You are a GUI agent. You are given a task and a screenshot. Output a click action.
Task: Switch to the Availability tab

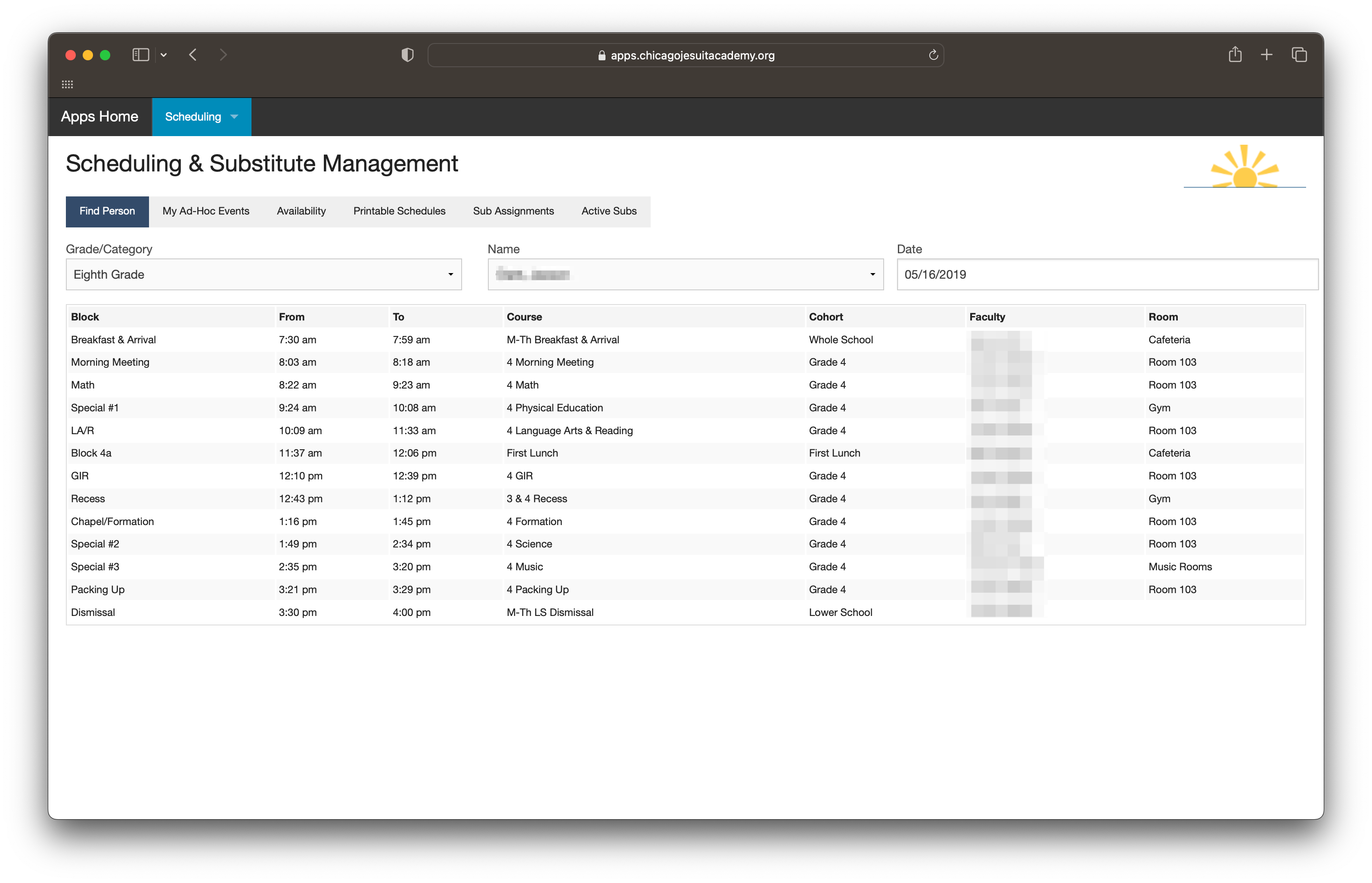[301, 211]
